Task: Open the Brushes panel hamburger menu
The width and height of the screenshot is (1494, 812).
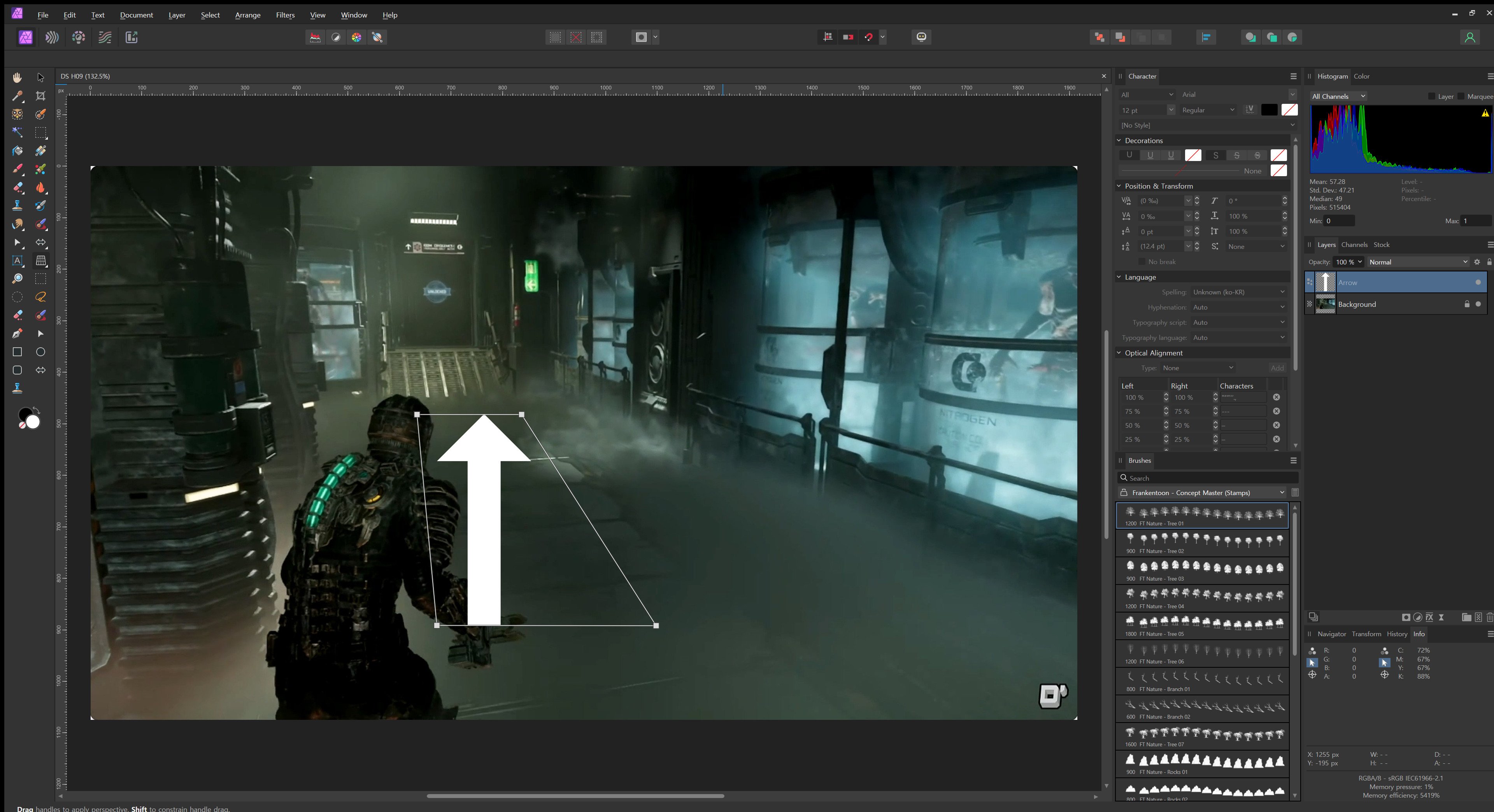Action: pyautogui.click(x=1293, y=461)
